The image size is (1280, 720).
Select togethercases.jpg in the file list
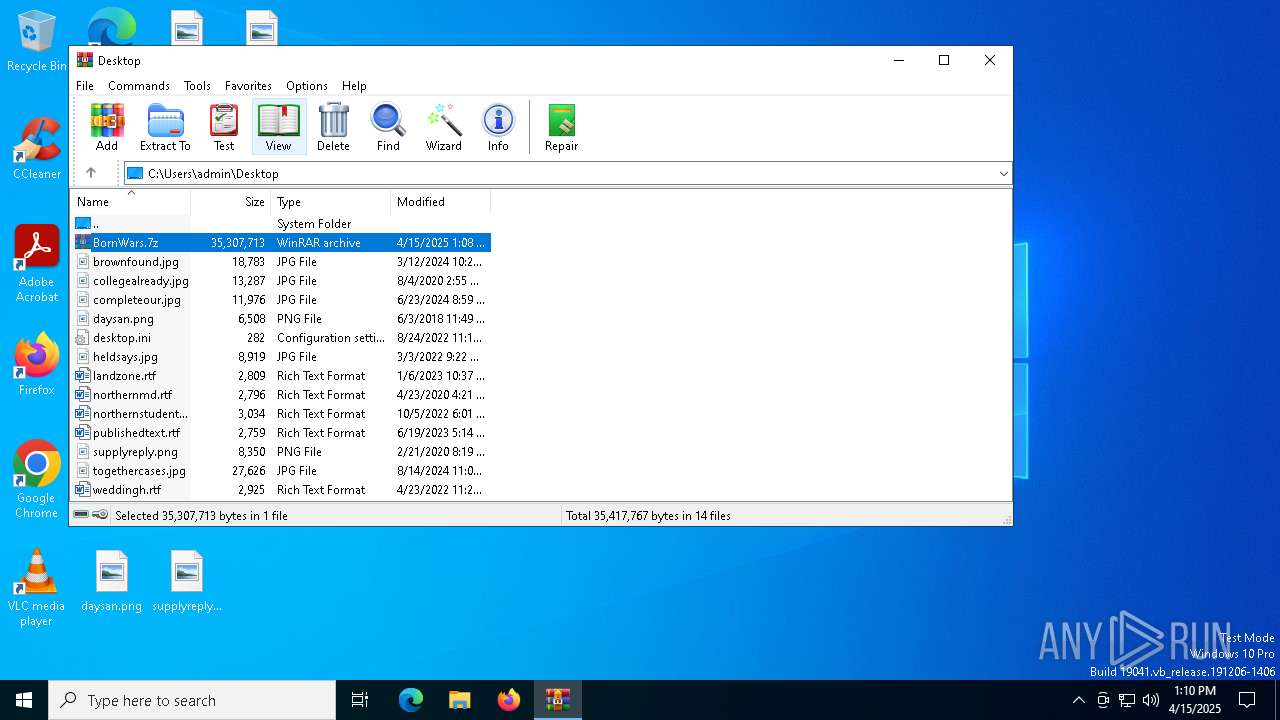pyautogui.click(x=281, y=471)
